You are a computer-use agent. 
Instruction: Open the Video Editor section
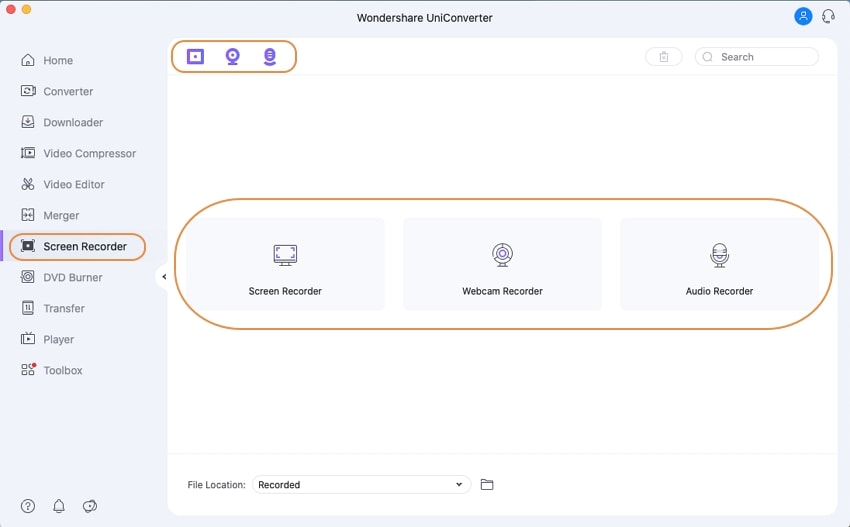click(62, 184)
